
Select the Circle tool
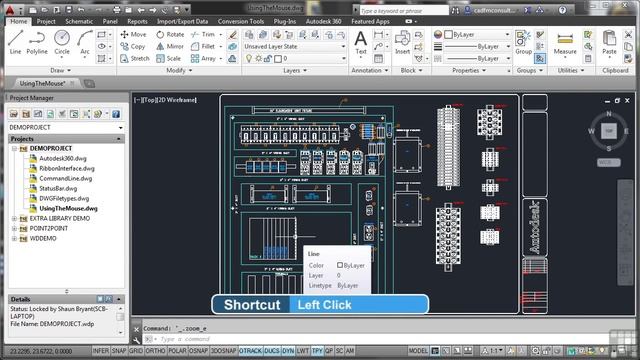coord(62,42)
